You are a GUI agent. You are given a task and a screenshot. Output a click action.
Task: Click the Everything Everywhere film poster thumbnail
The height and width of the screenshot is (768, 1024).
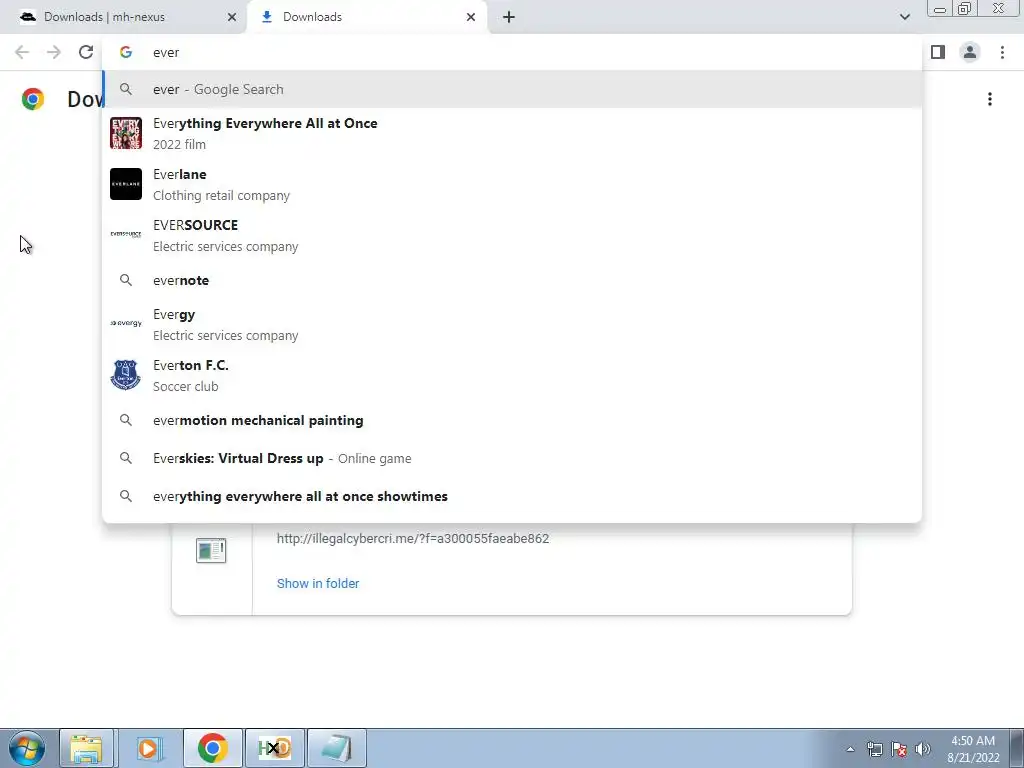[x=126, y=133]
